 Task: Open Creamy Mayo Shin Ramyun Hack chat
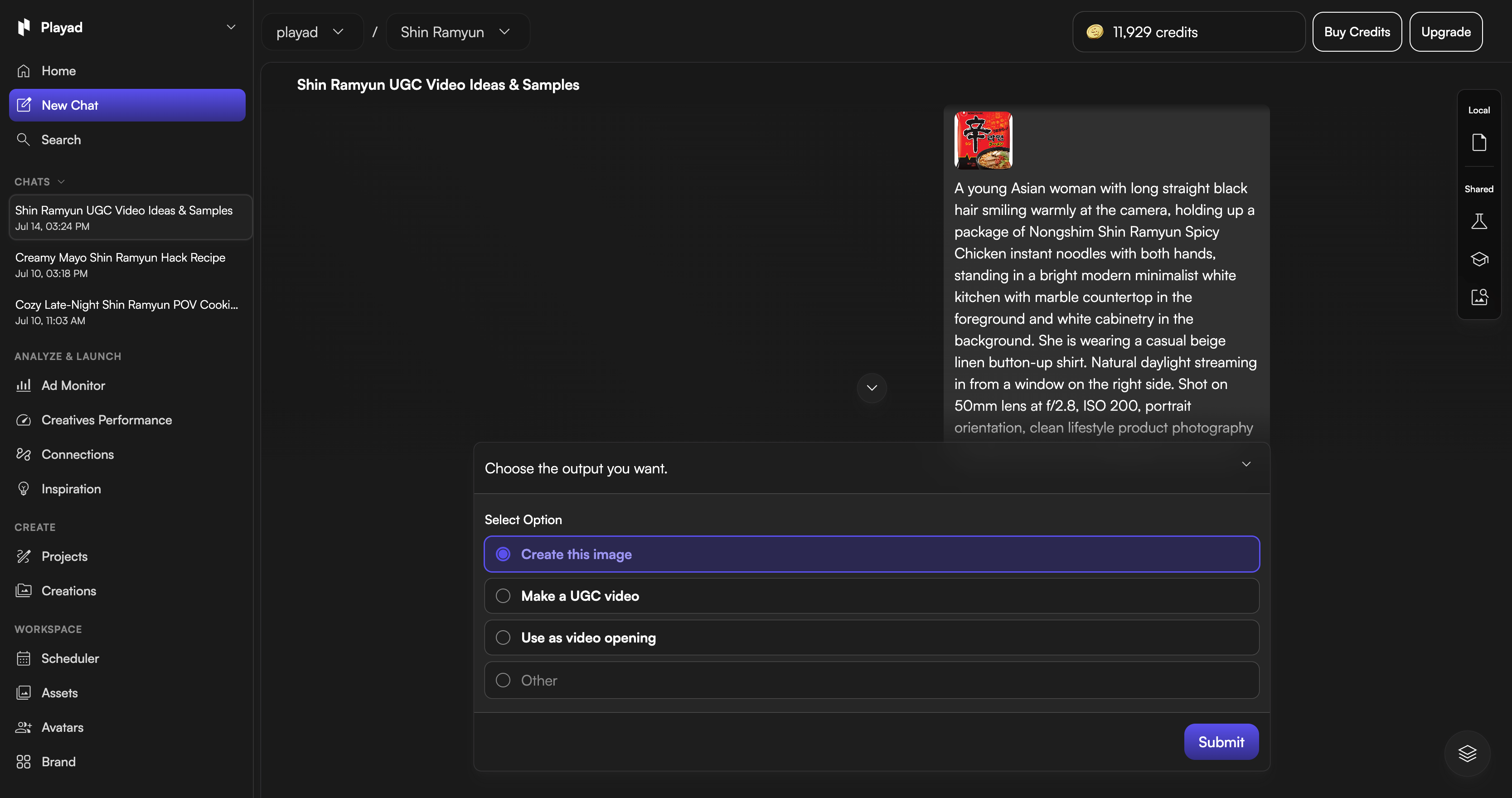click(130, 265)
